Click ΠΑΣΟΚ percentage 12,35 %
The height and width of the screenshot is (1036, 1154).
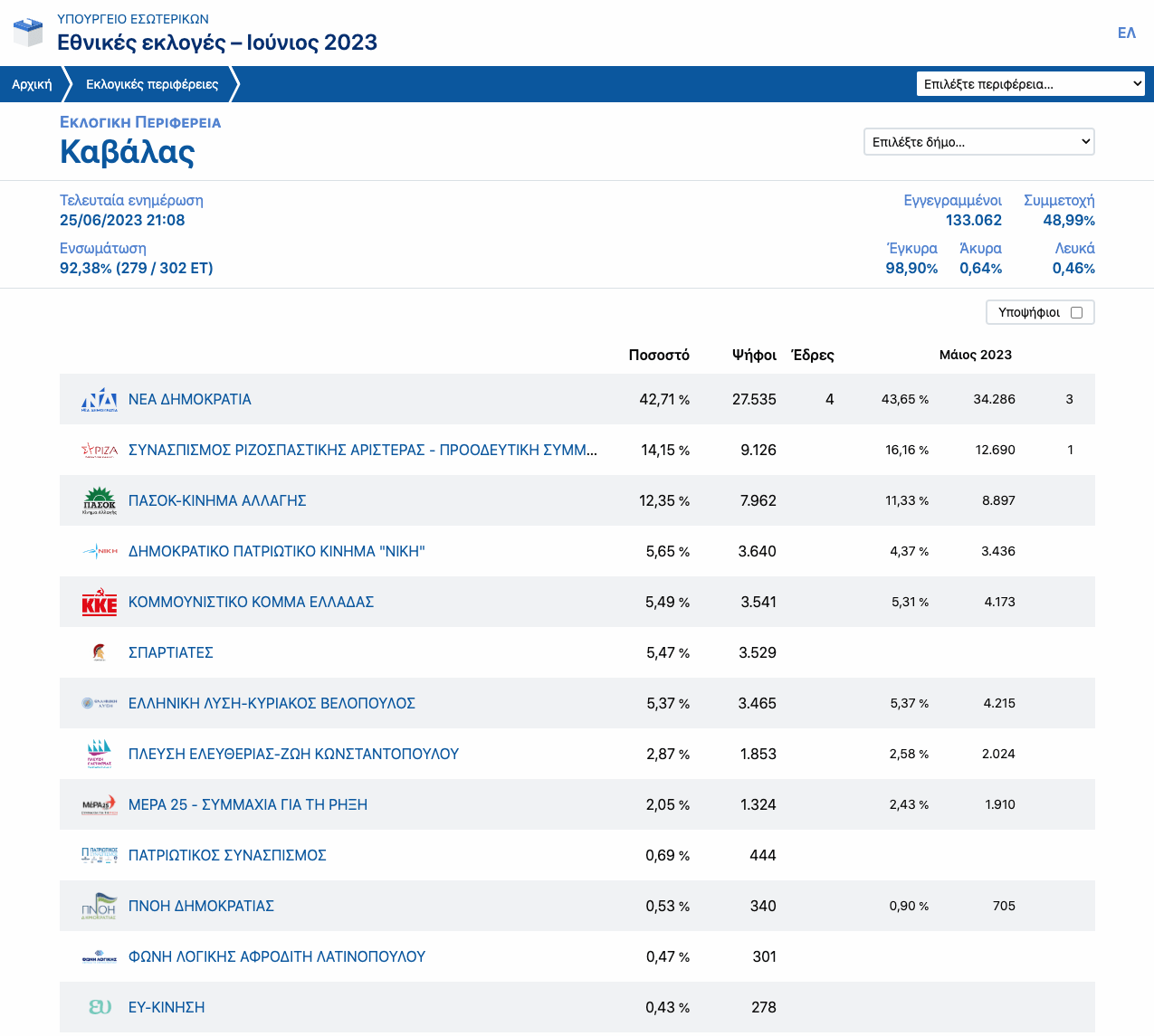coord(664,500)
